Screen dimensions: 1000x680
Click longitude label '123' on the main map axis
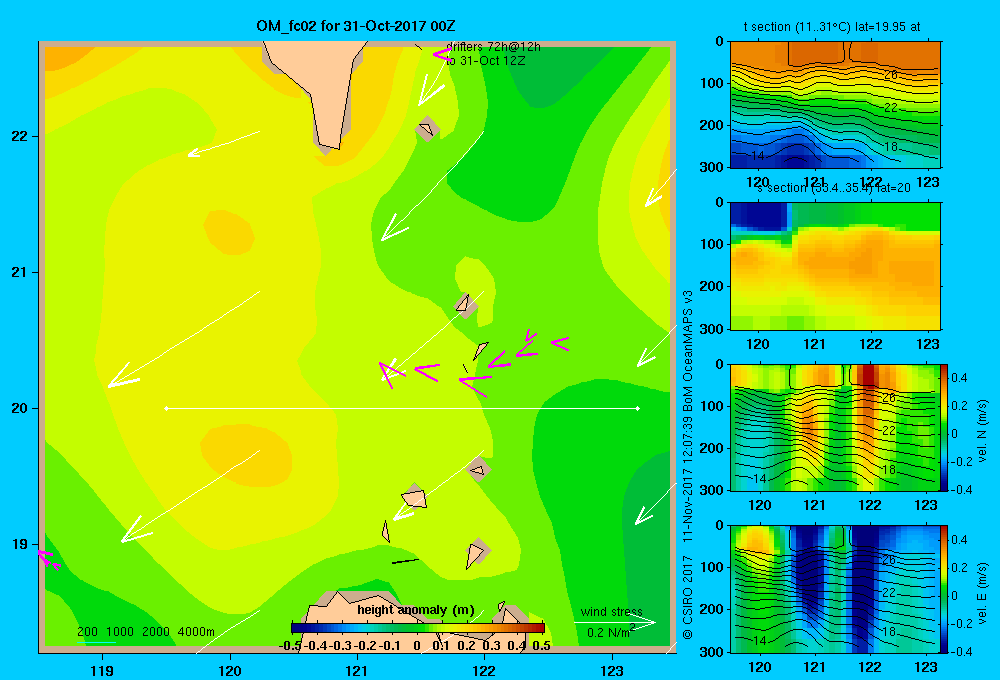[x=612, y=670]
